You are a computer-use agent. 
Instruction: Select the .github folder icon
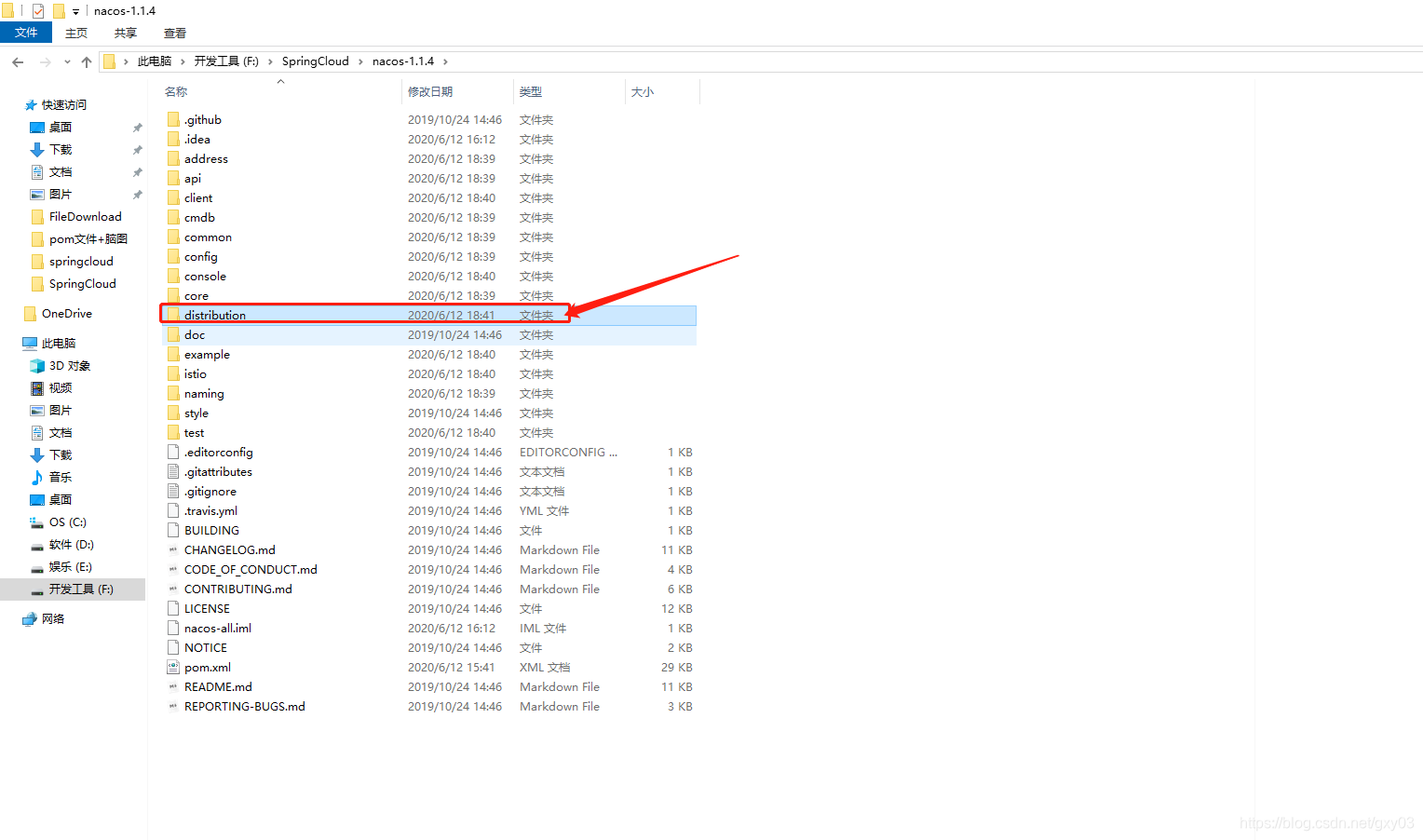click(173, 119)
